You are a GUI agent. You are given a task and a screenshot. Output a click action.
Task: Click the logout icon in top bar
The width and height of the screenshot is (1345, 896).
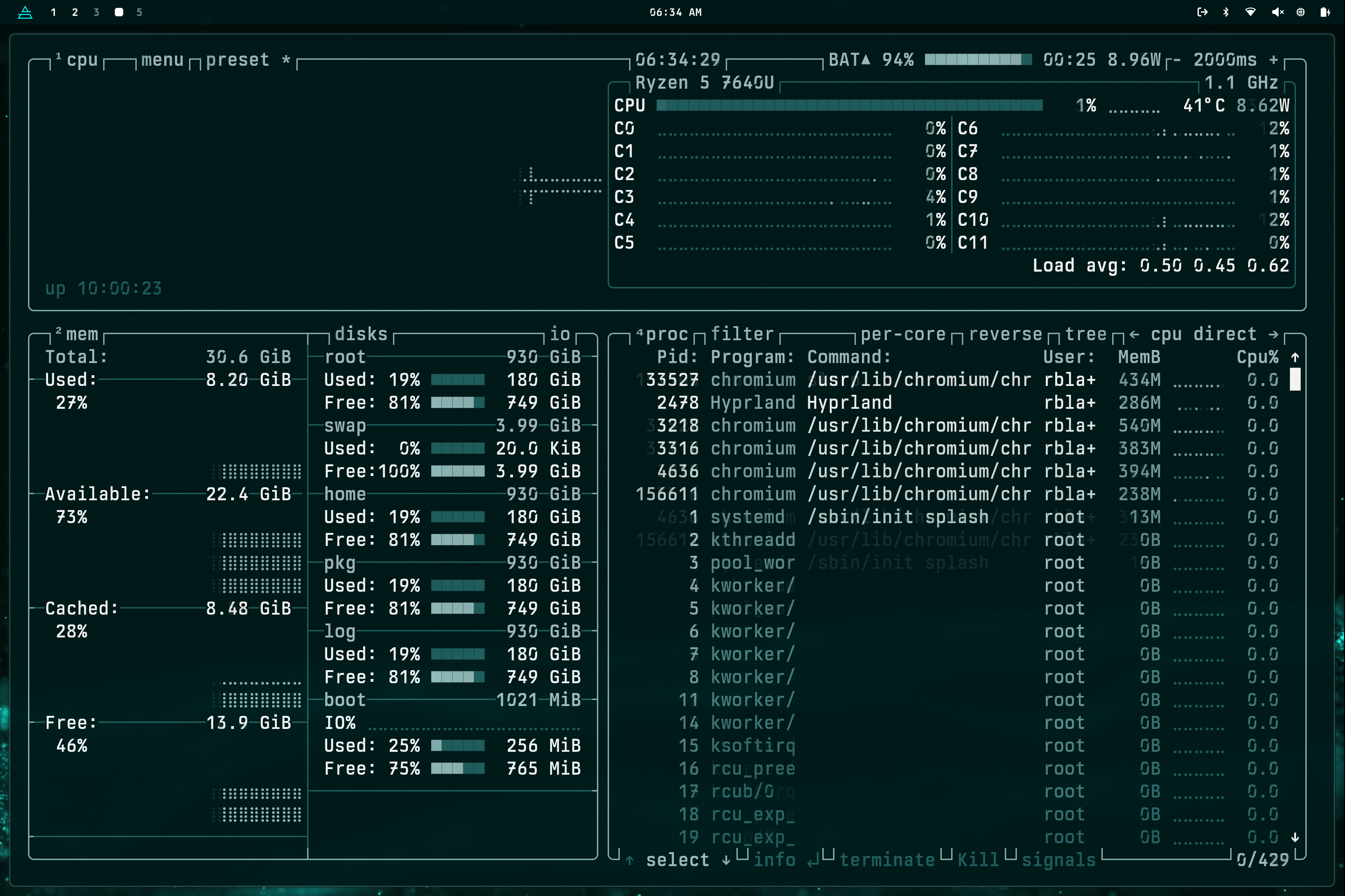point(1202,12)
